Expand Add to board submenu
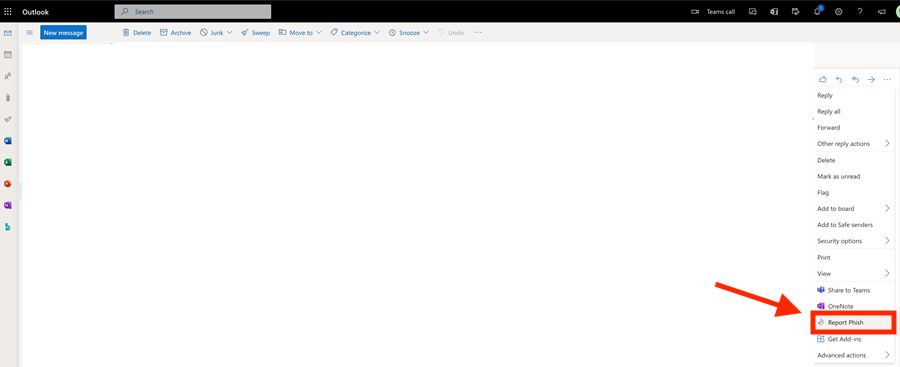900x367 pixels. click(854, 208)
